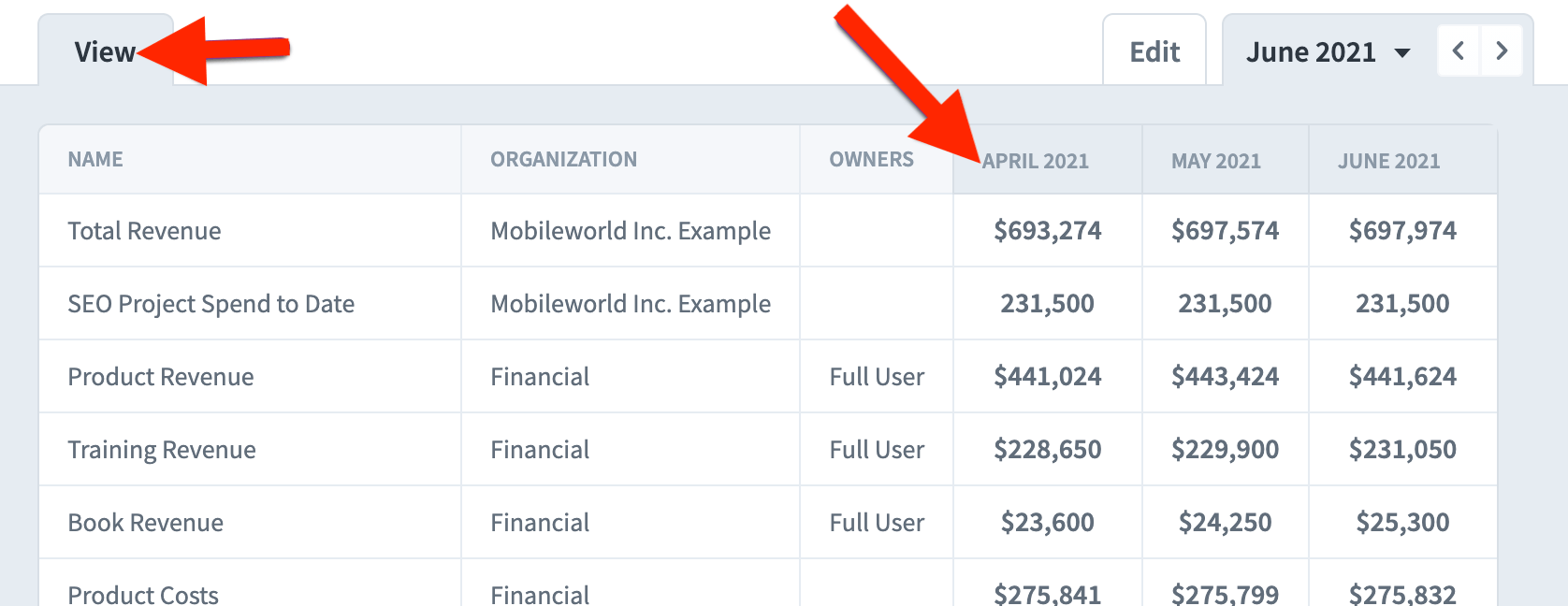The image size is (1568, 606).
Task: Switch to the View tab
Action: [x=106, y=52]
